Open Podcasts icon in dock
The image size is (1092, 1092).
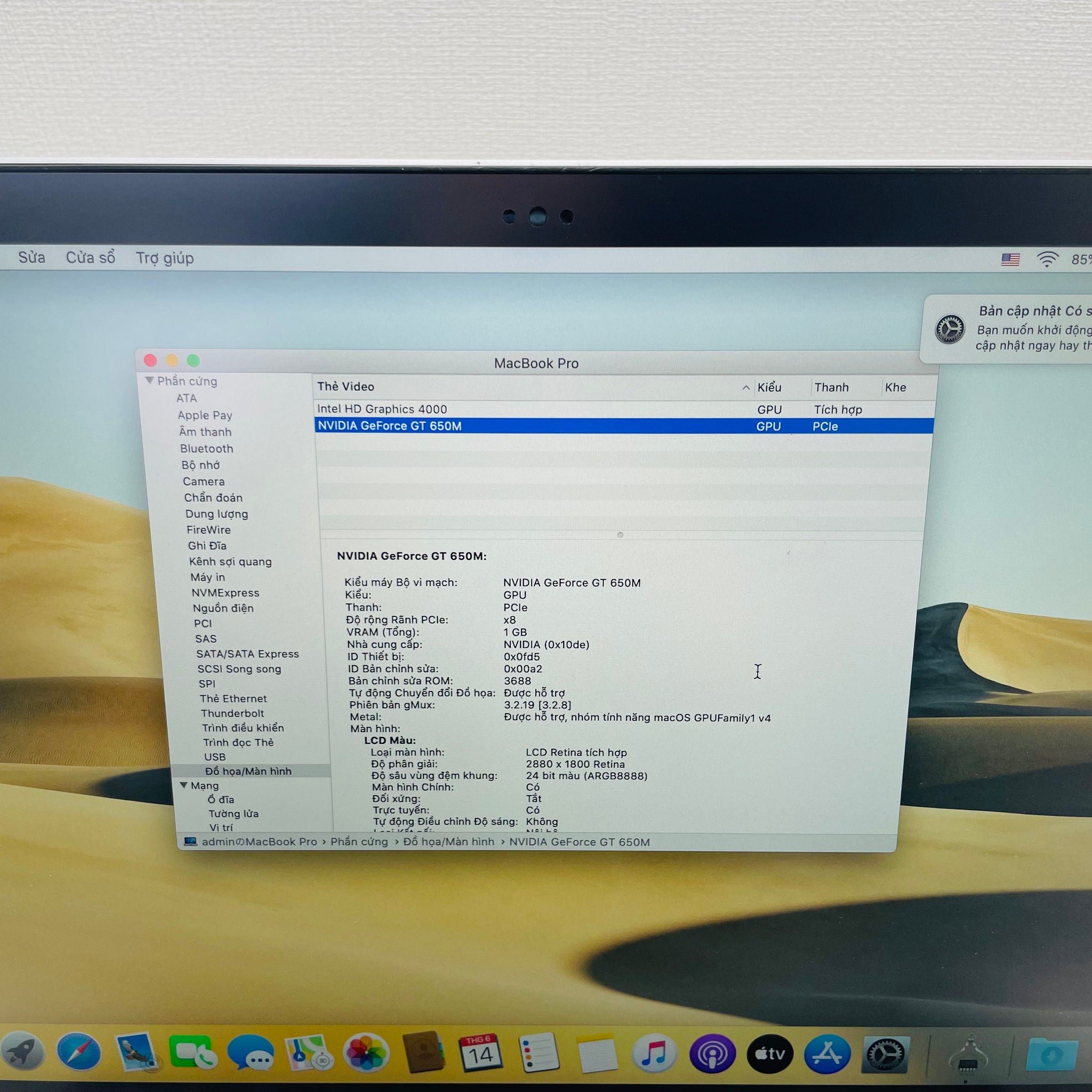click(x=712, y=1054)
